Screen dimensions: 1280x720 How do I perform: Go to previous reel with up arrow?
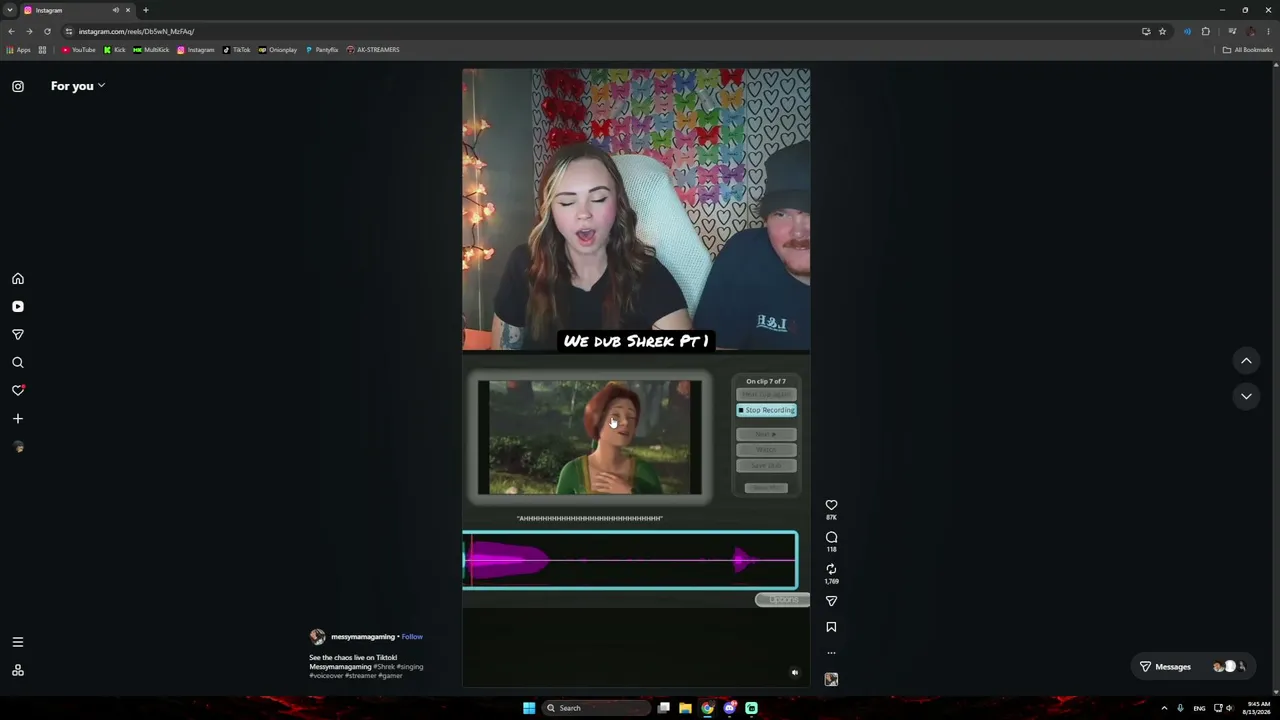1246,360
